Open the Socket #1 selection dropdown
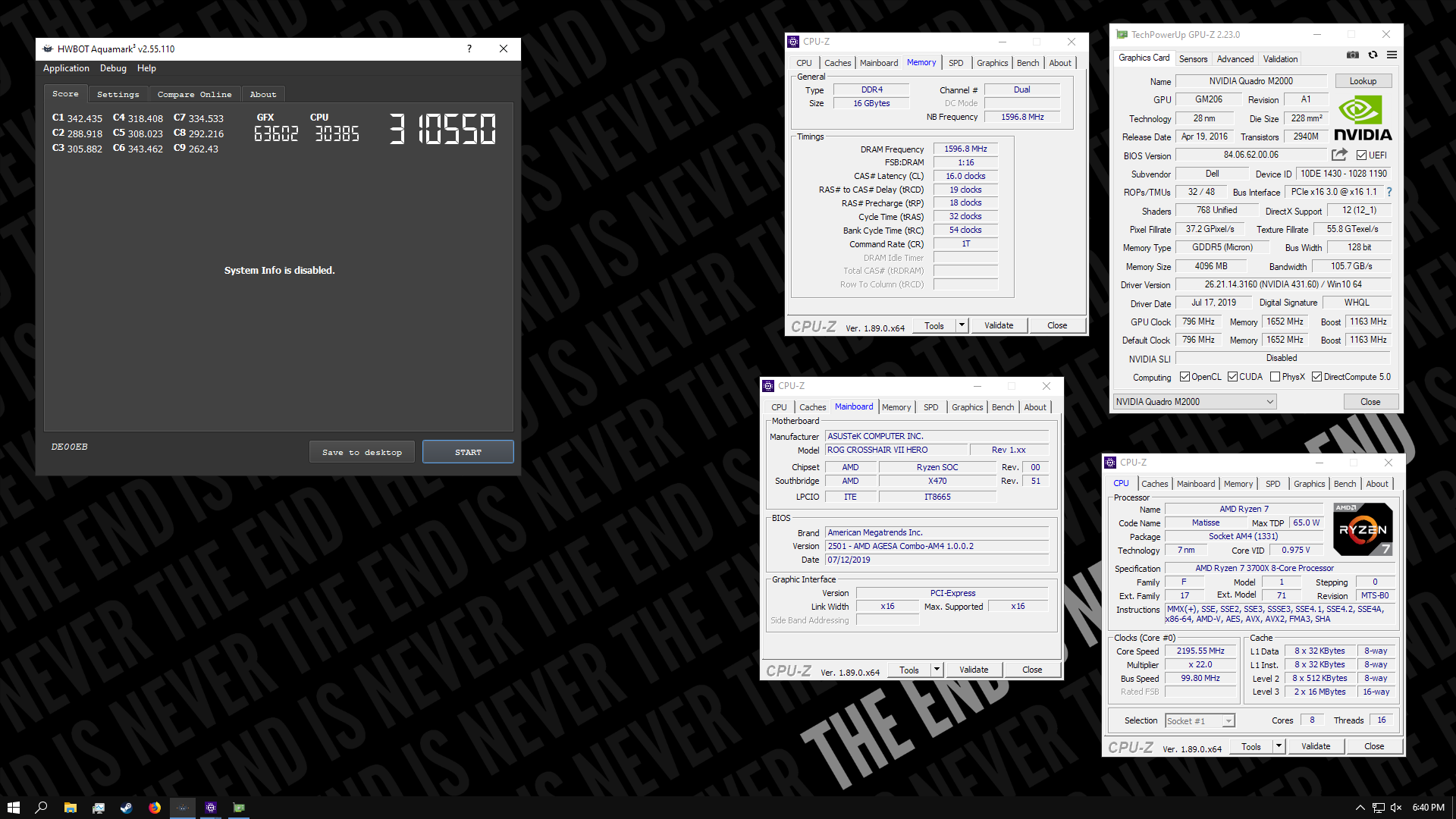The width and height of the screenshot is (1456, 819). point(1200,721)
